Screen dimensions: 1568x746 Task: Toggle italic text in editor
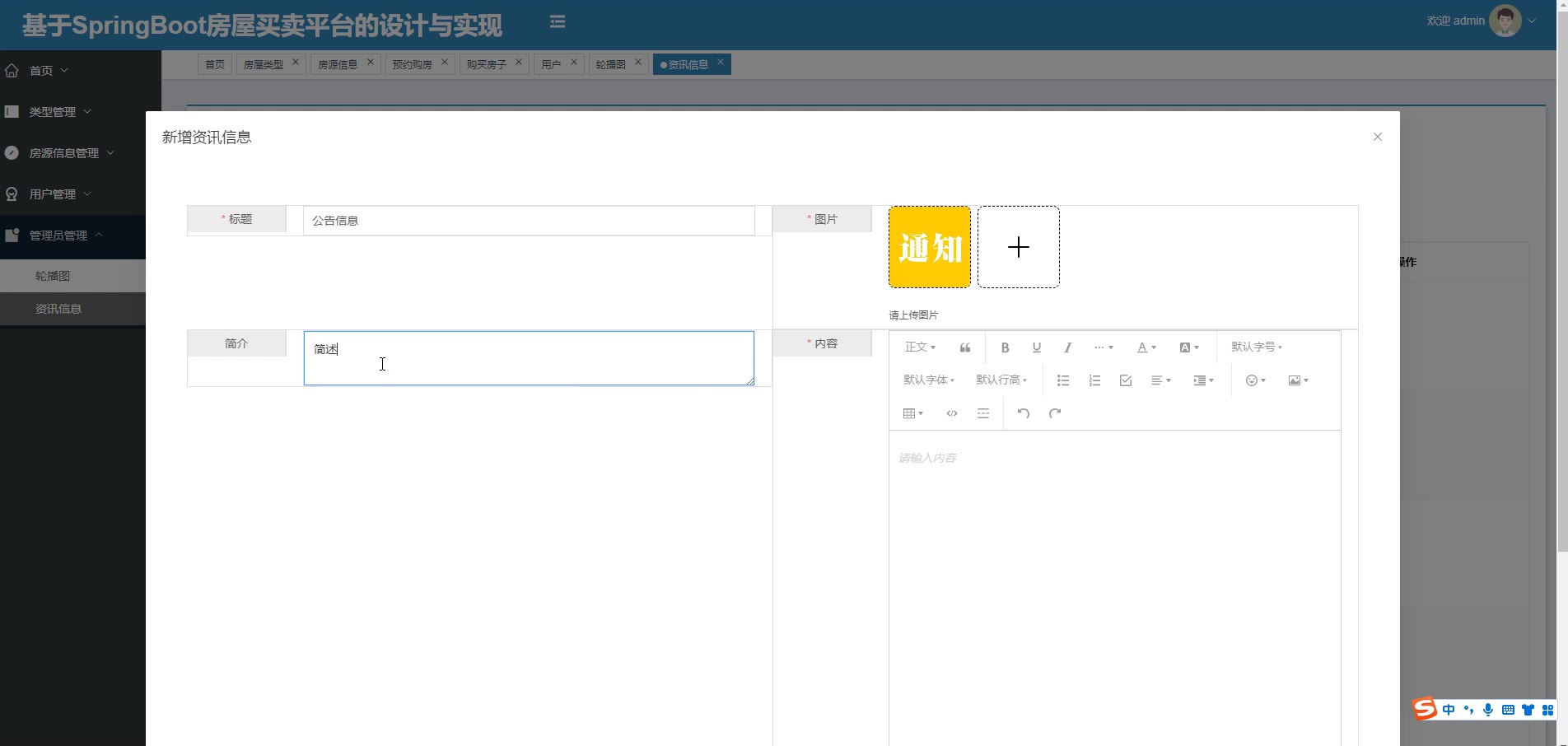point(1067,347)
